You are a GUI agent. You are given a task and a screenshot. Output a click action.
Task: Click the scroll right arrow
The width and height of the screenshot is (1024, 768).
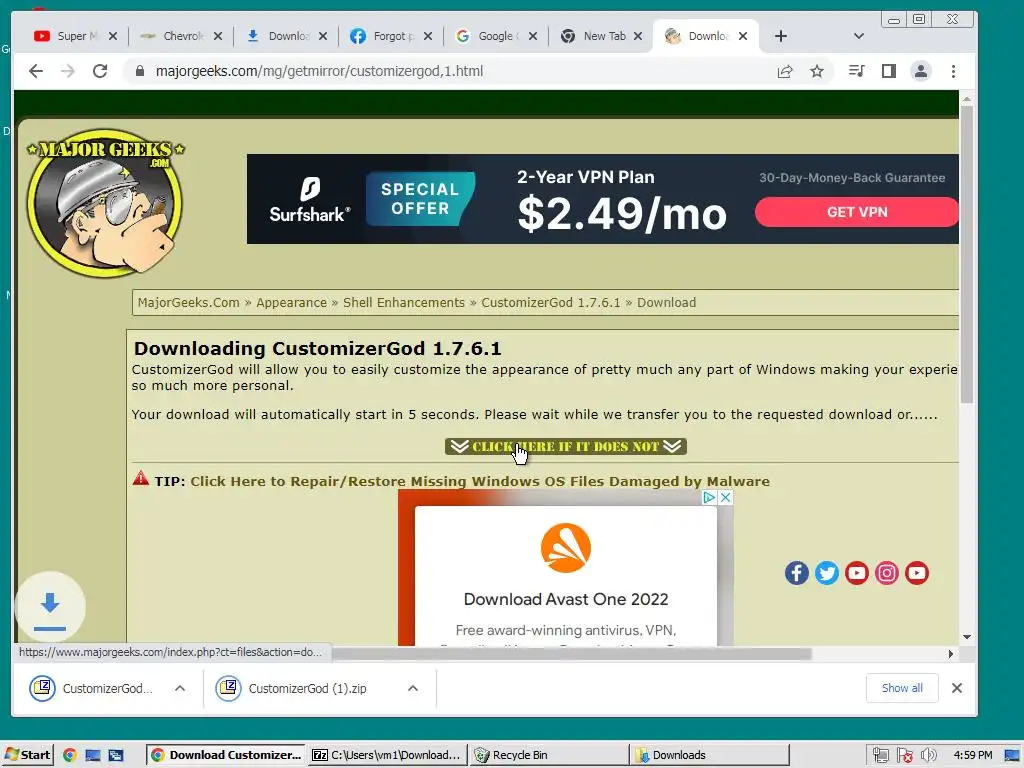click(x=951, y=654)
